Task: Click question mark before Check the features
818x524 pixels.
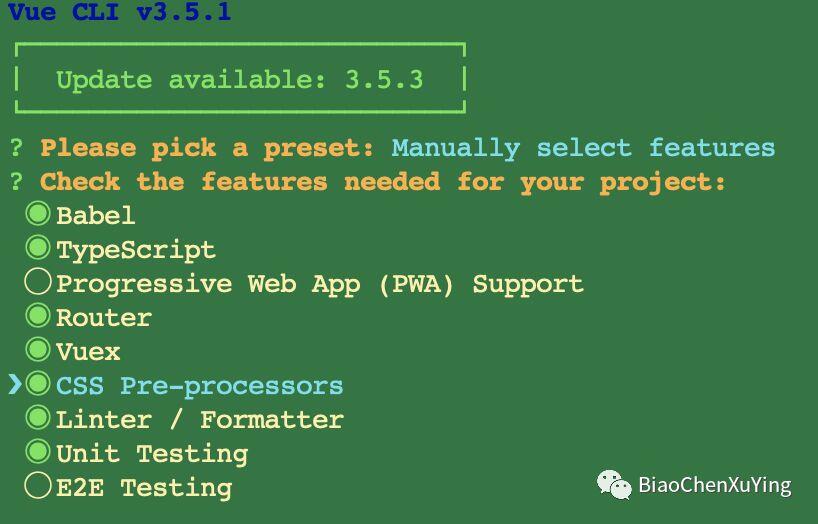Action: click(16, 182)
